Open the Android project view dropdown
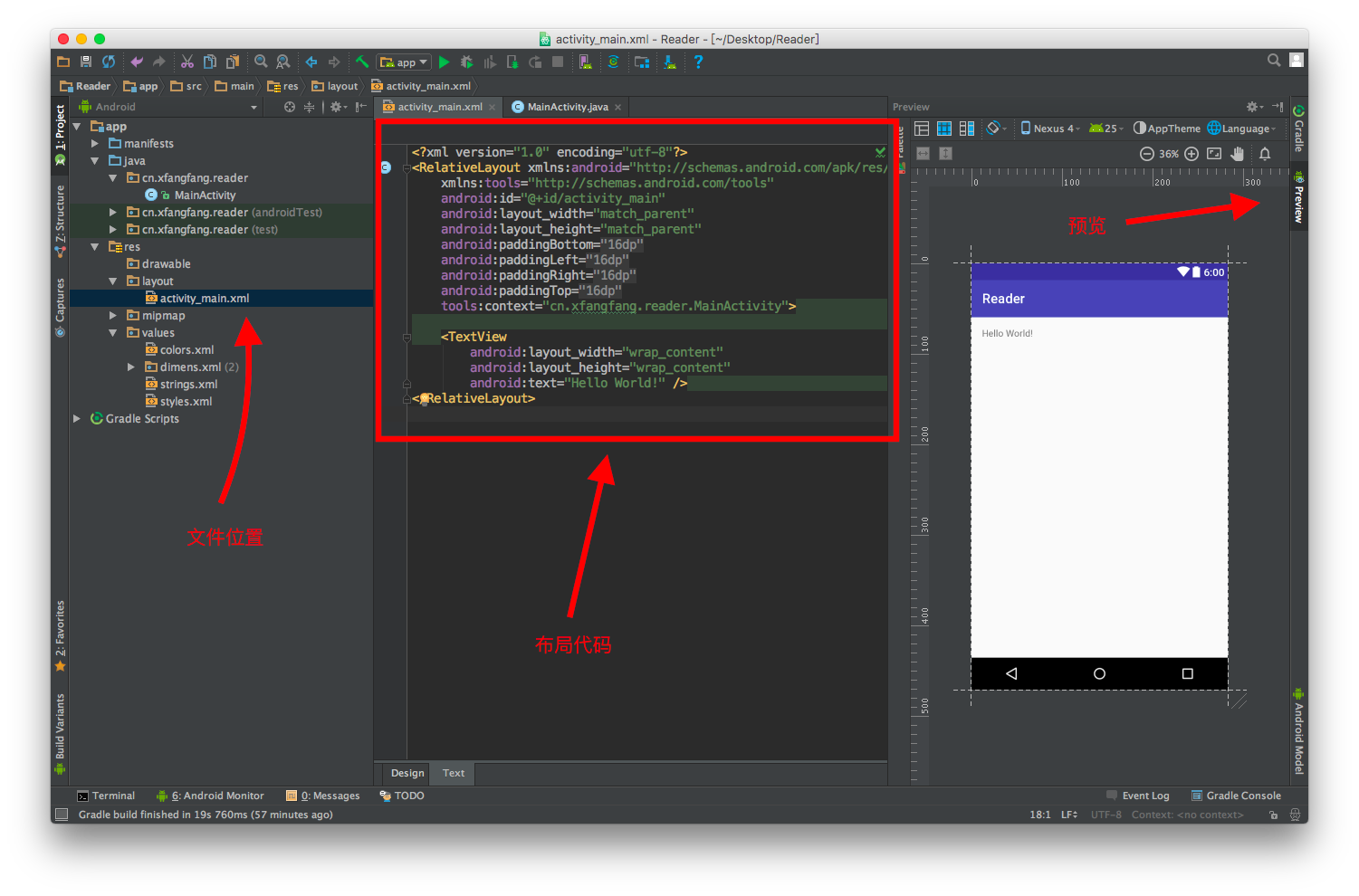Viewport: 1359px width, 896px height. point(168,107)
